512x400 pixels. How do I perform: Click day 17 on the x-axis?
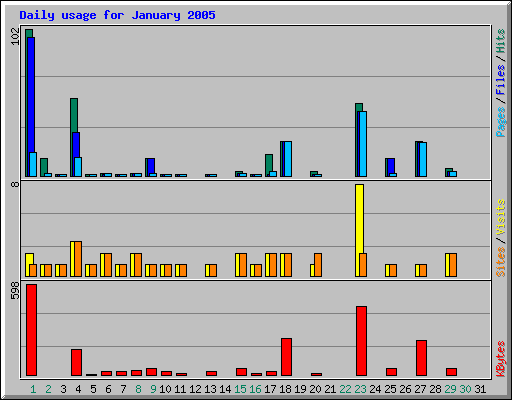click(x=270, y=389)
